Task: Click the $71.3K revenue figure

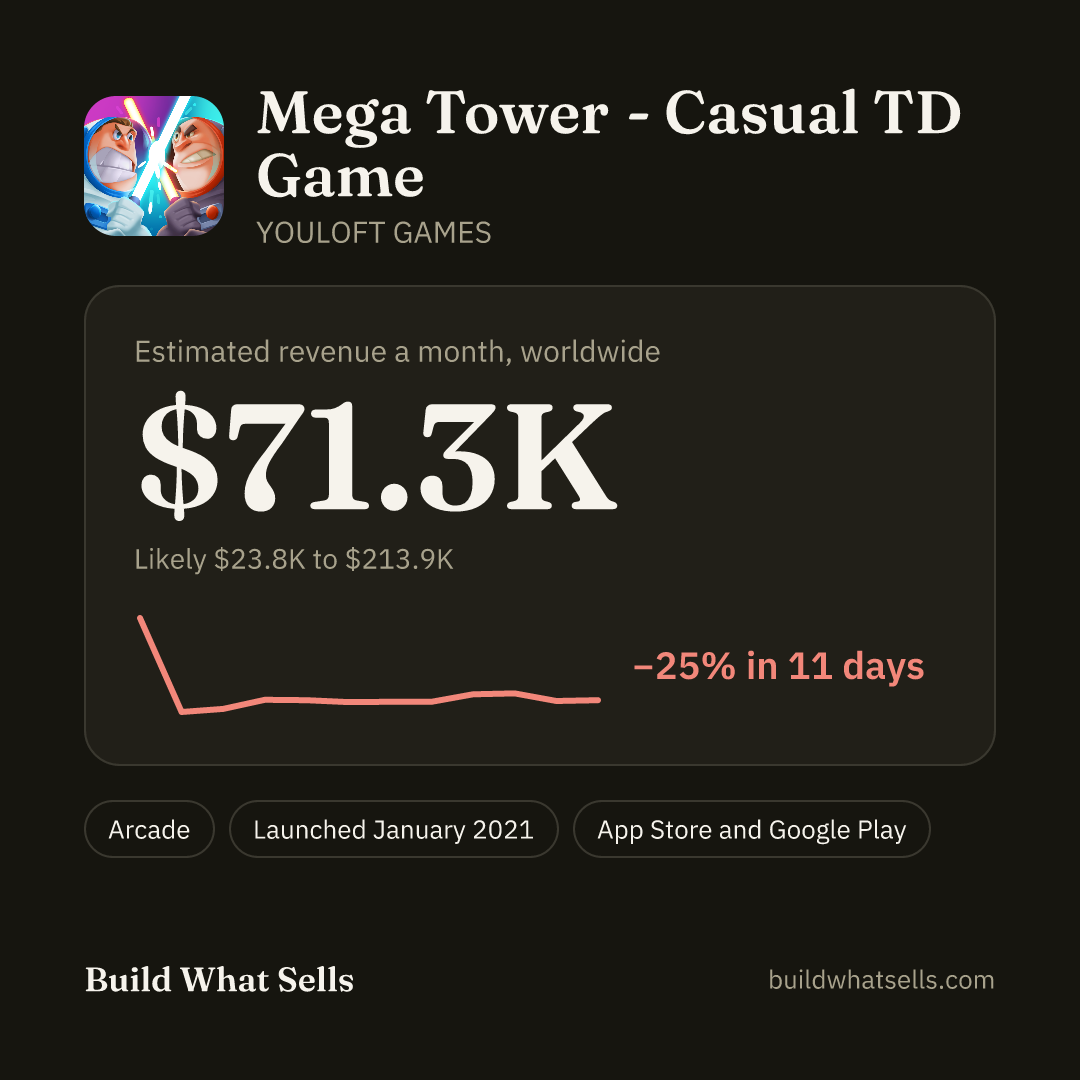Action: (377, 455)
